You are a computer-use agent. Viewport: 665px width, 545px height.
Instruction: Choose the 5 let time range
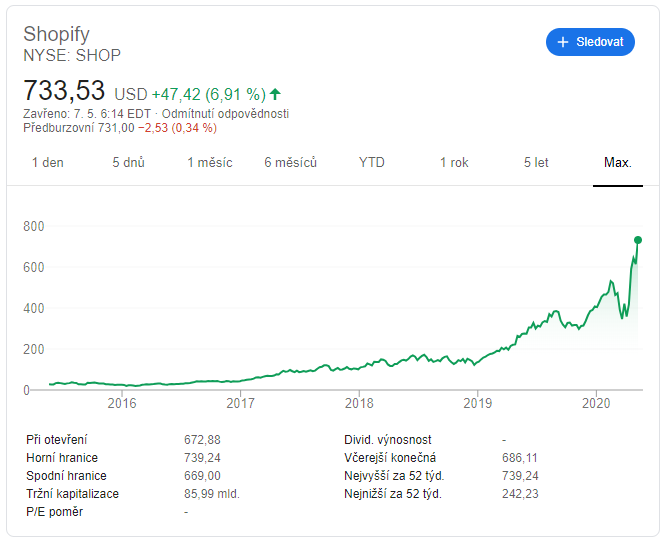(x=536, y=162)
